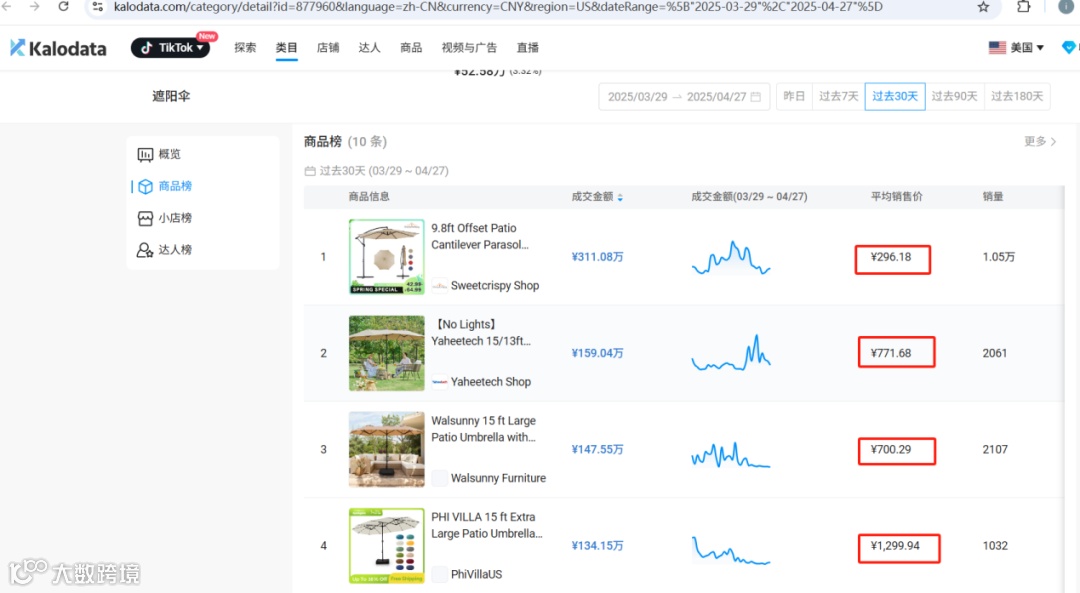
Task: Click the date range input 2025/03/29 to 2025/04/27
Action: click(684, 96)
